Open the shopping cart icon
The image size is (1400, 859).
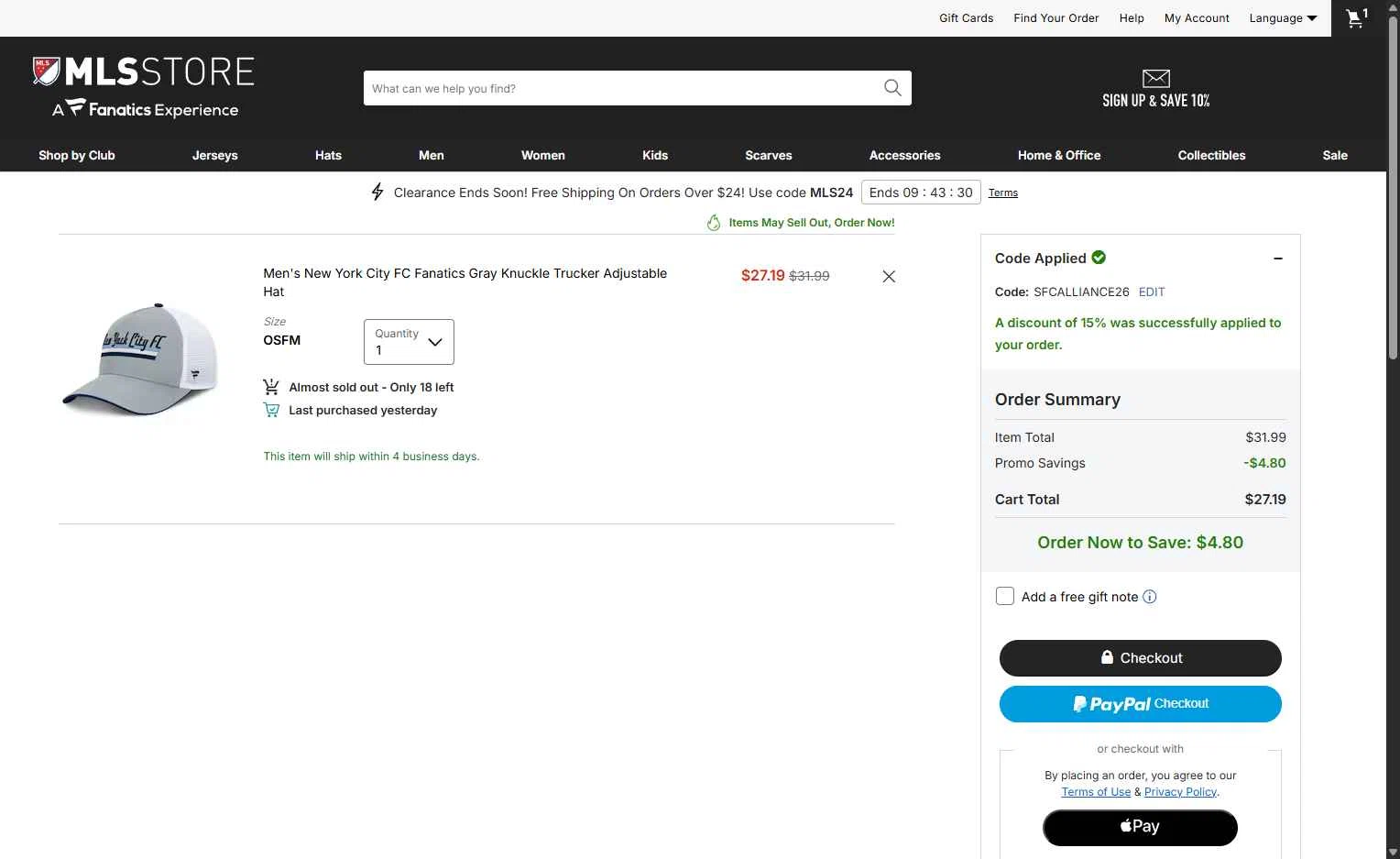(1356, 18)
